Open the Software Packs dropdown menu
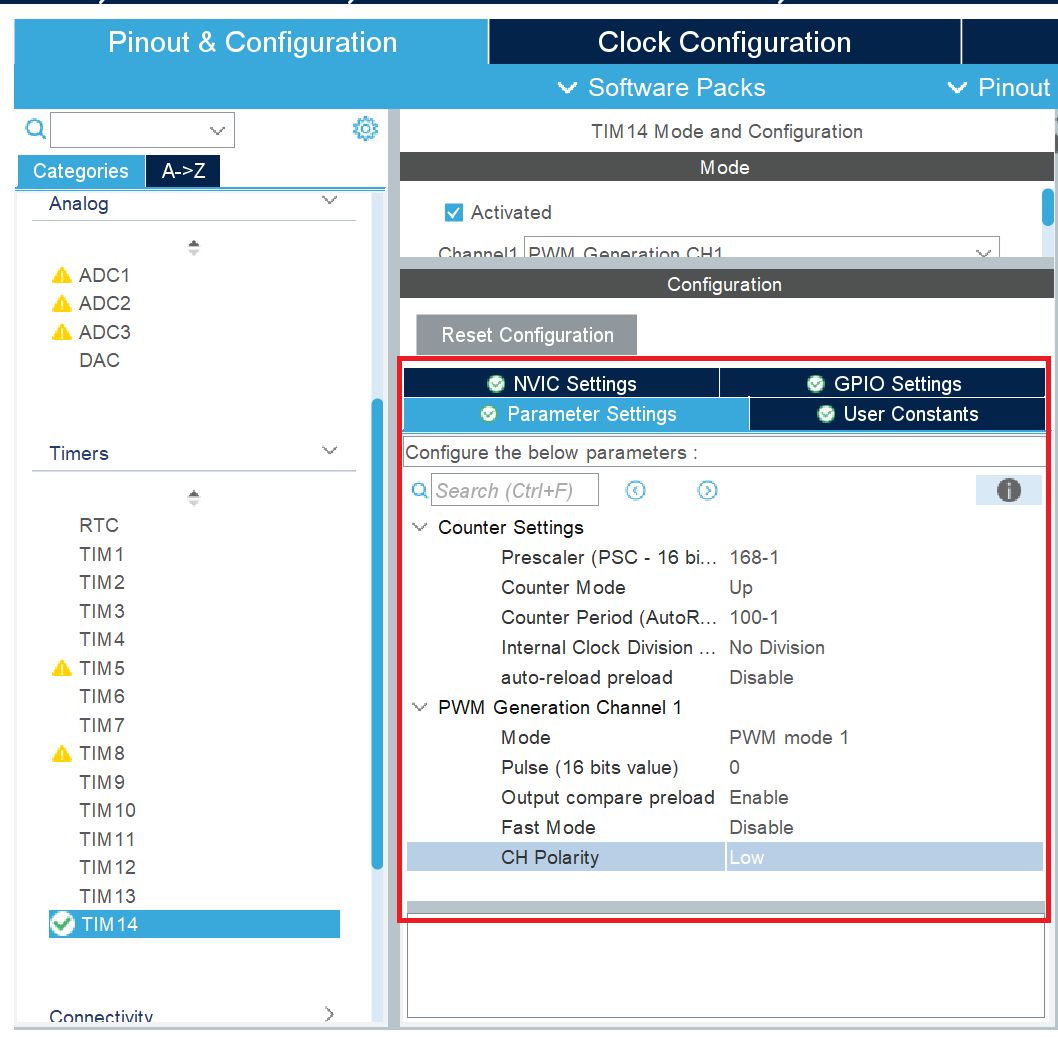This screenshot has height=1037, width=1058. pos(662,88)
